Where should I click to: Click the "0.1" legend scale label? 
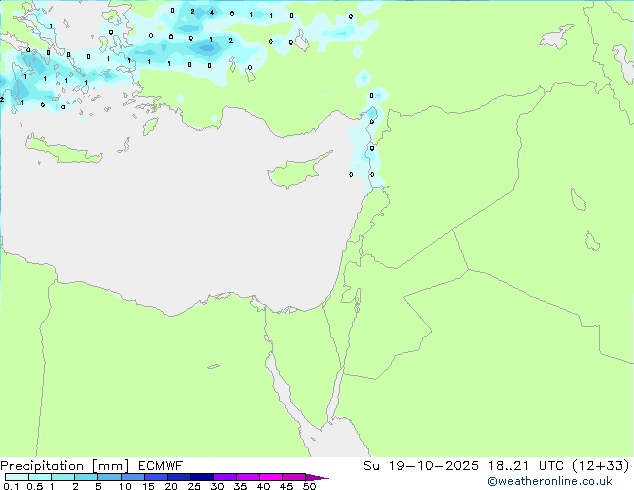coord(11,486)
